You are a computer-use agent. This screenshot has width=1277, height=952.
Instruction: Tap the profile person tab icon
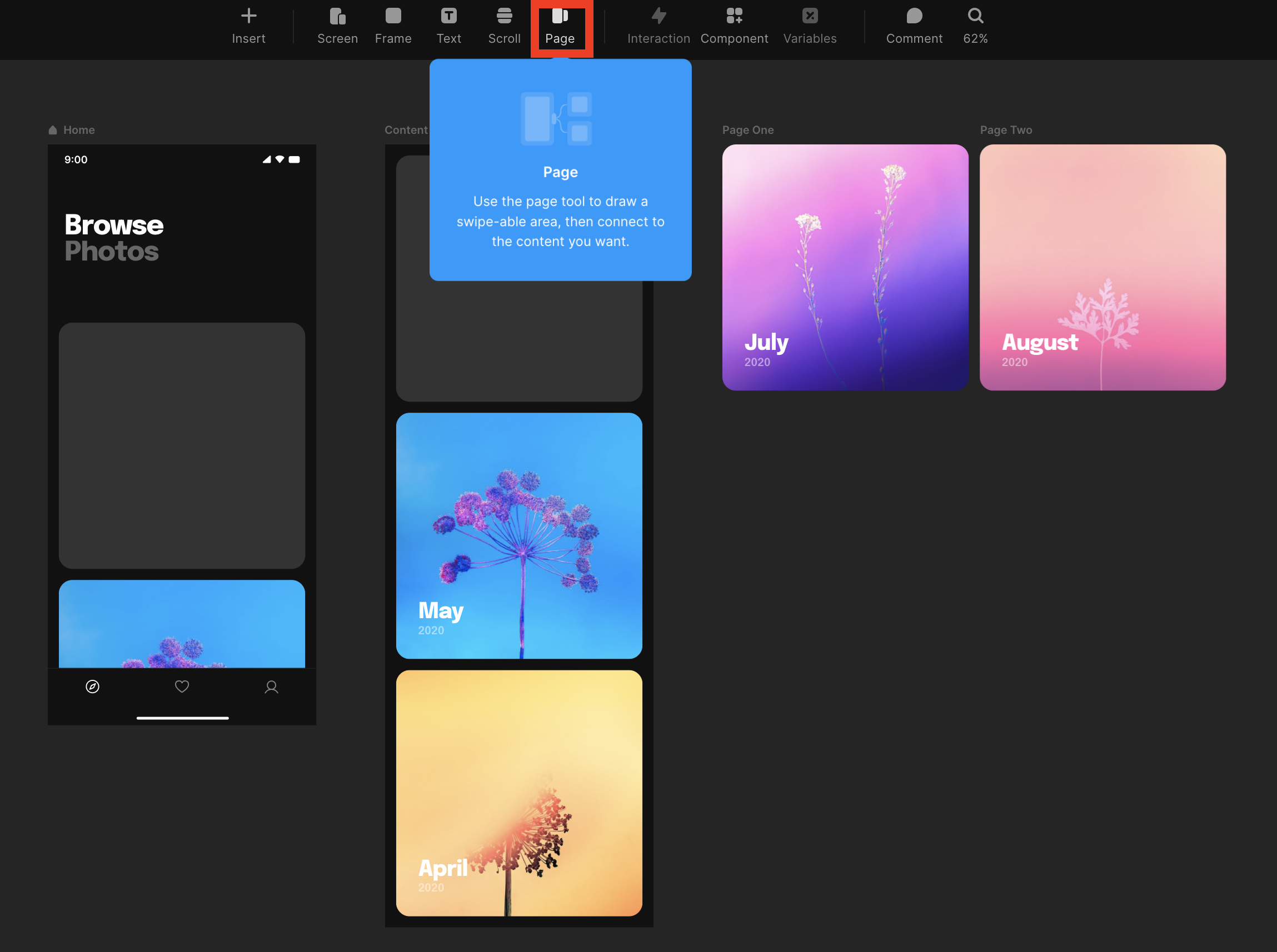[x=271, y=687]
